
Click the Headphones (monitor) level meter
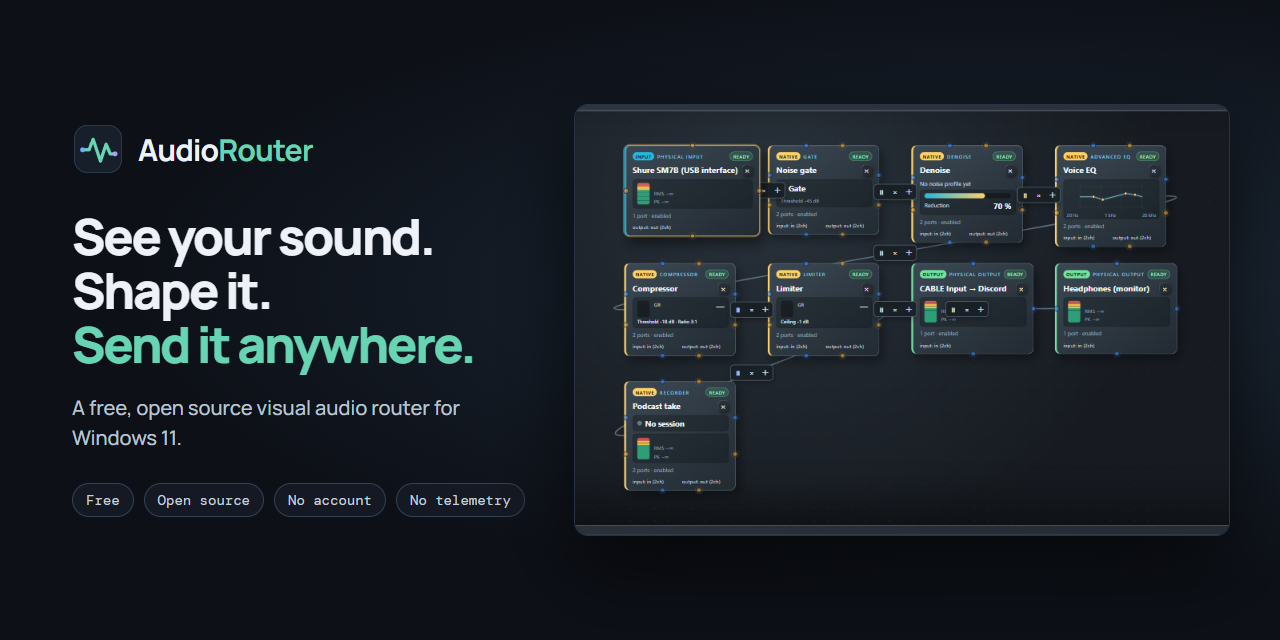click(1074, 312)
